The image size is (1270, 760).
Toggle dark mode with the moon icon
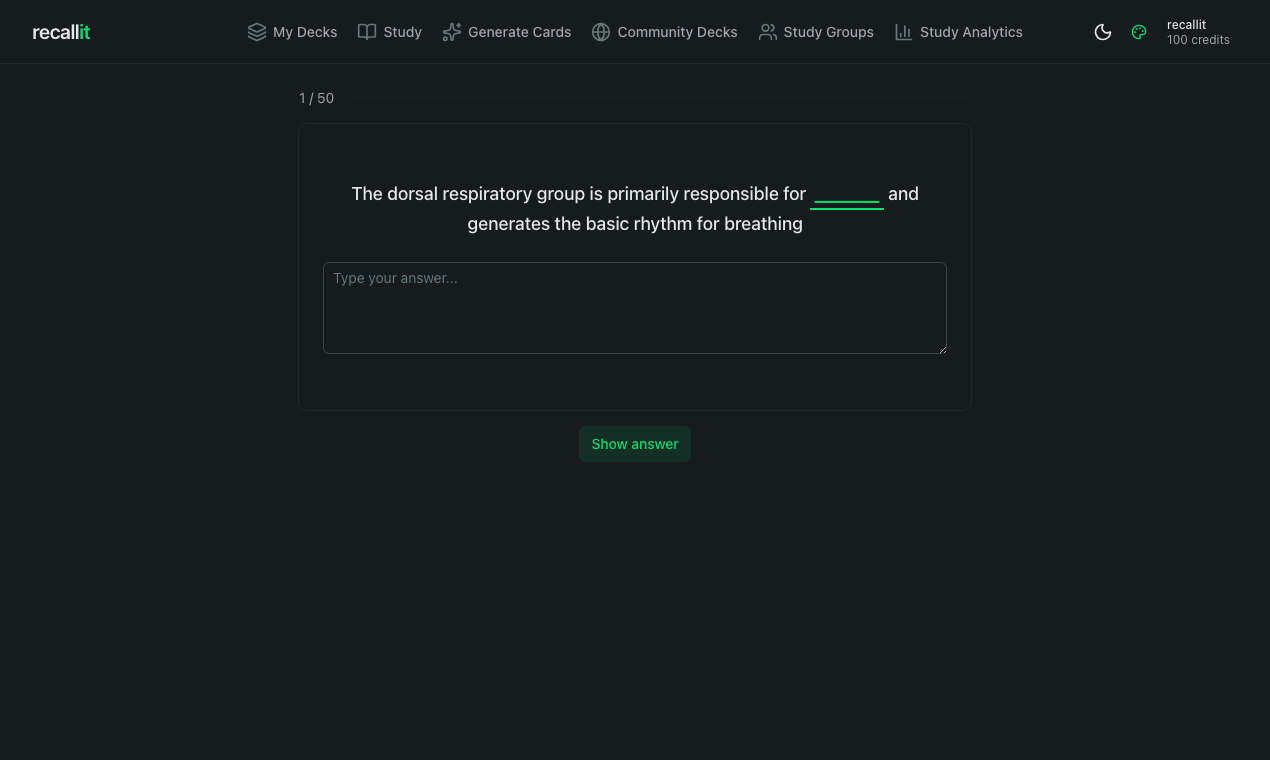pyautogui.click(x=1103, y=31)
